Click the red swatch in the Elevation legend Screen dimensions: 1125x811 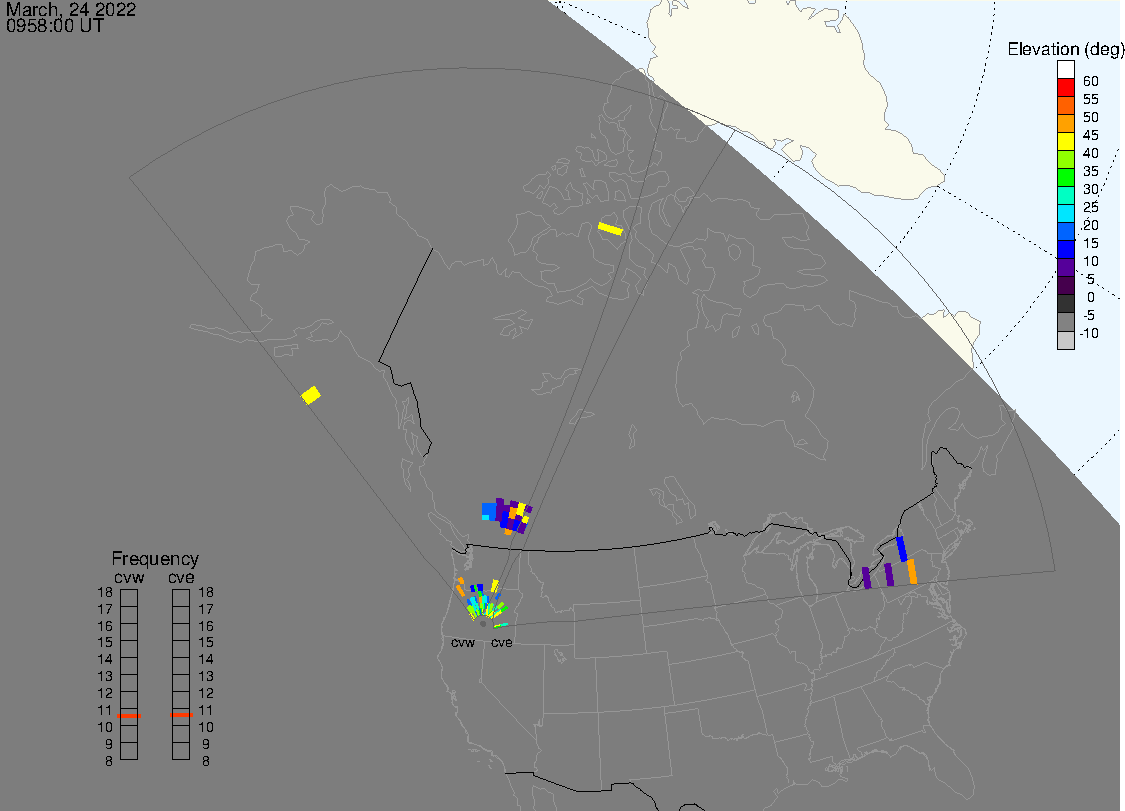tap(1065, 88)
